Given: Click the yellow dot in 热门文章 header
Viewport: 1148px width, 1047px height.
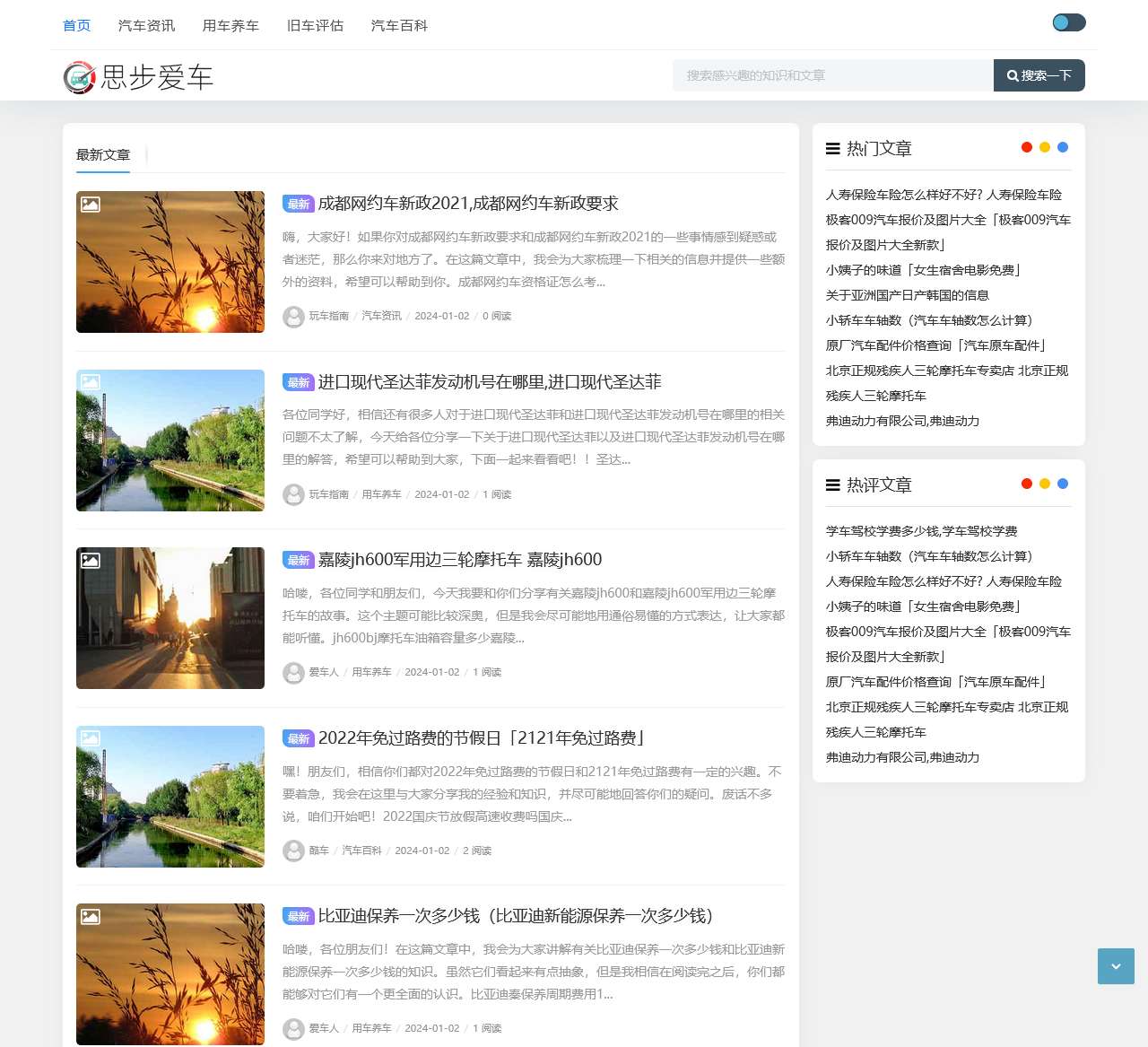Looking at the screenshot, I should [1044, 146].
